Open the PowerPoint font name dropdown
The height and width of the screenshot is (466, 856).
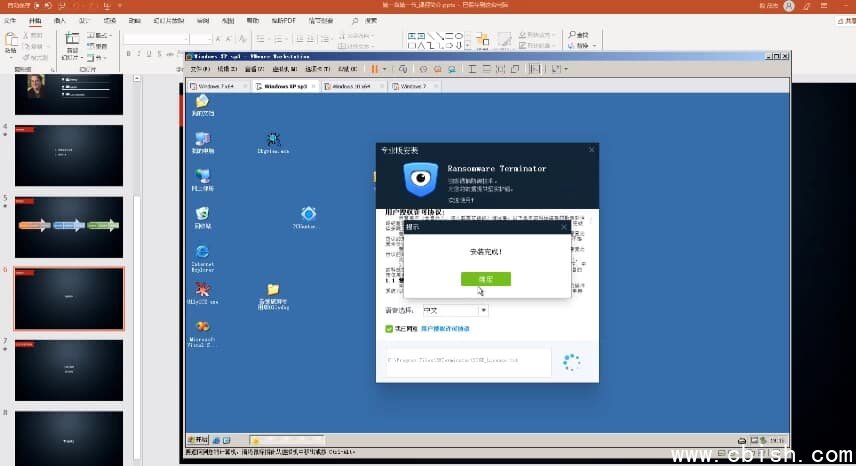pyautogui.click(x=168, y=39)
